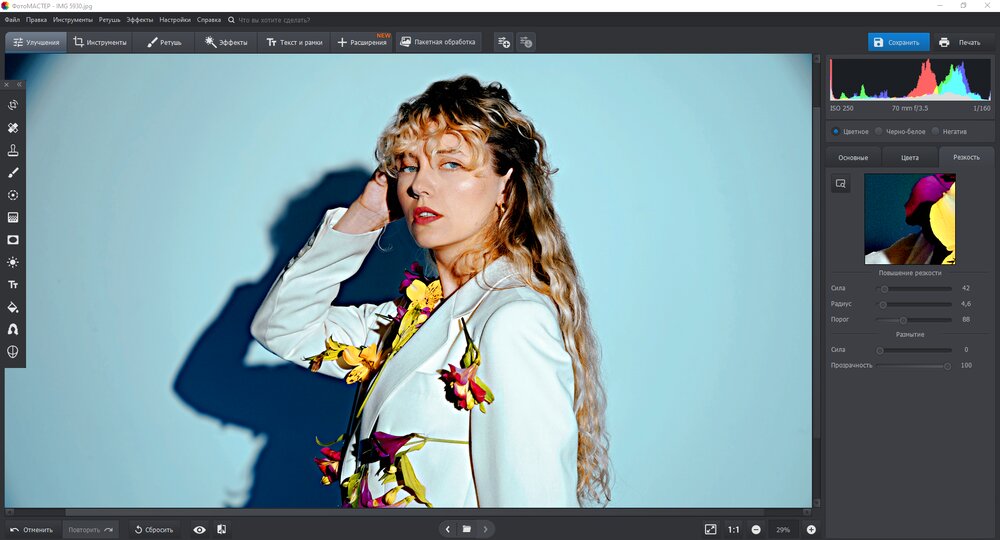Select the healing bandage tool in sidebar
1000x540 pixels.
point(13,128)
